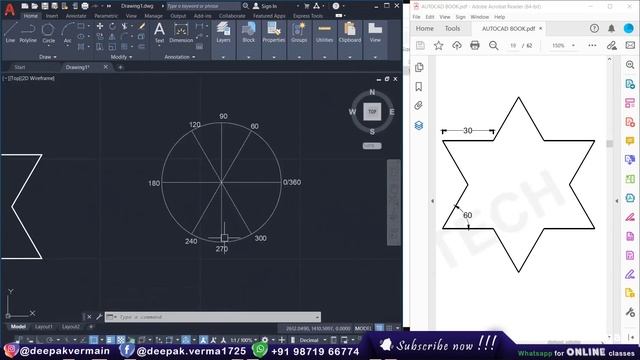Screen dimensions: 640x360
Task: Open the Utilities panel button
Action: click(324, 33)
